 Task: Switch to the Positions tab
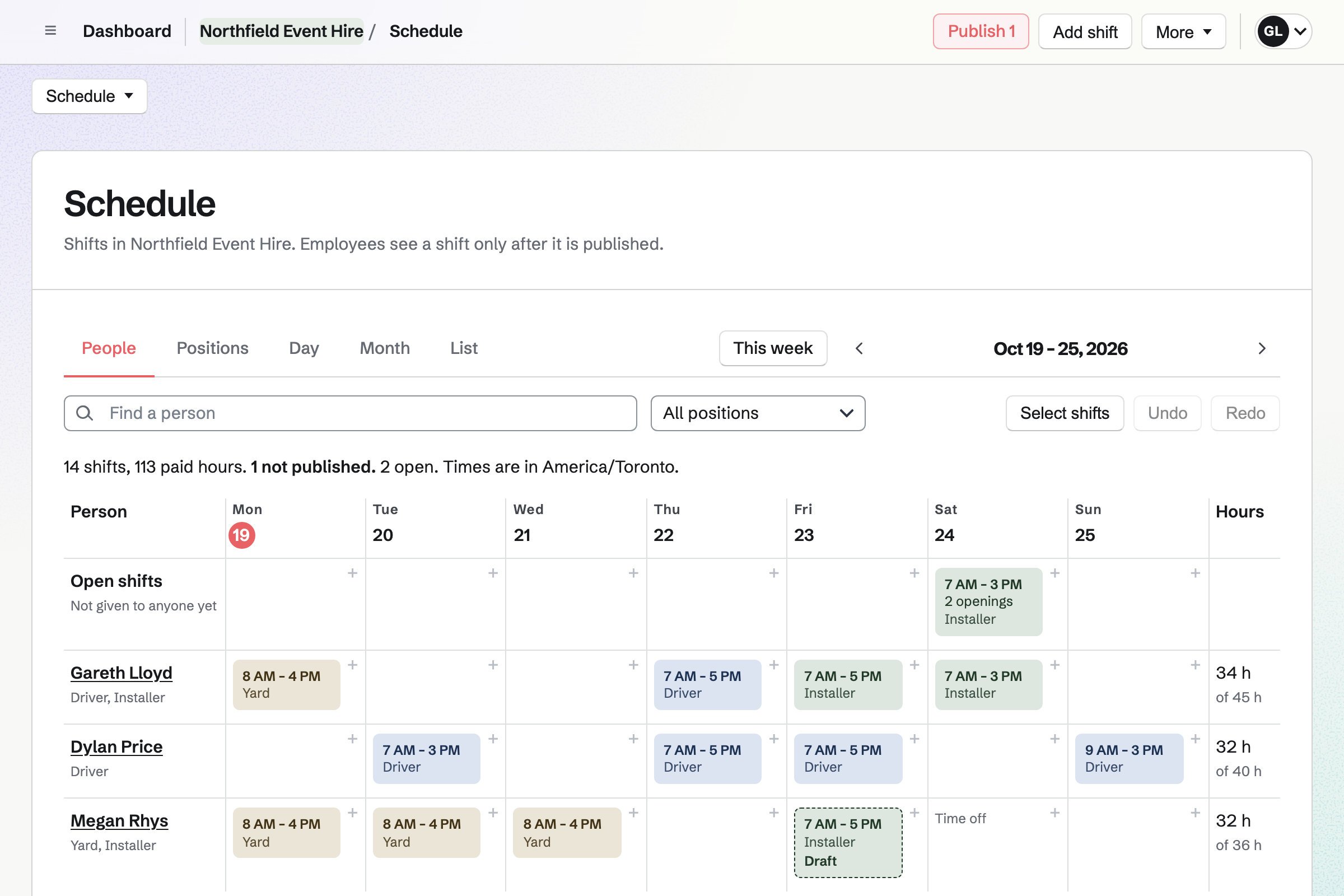coord(213,348)
